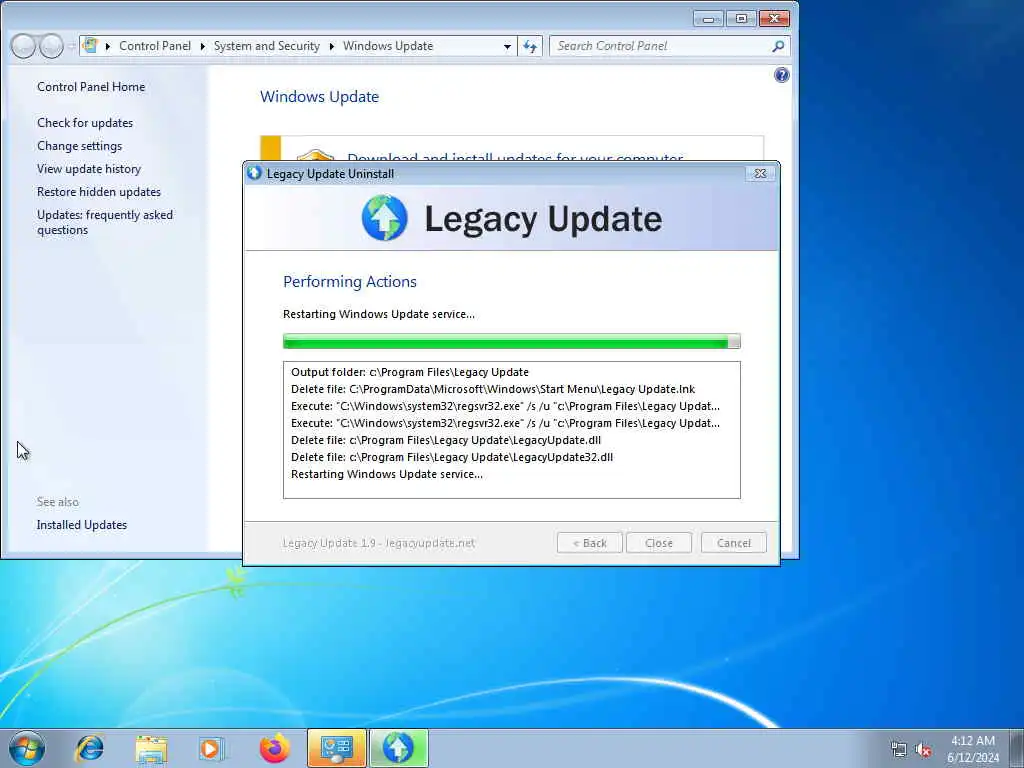
Task: Click the green uninstall progress bar
Action: (511, 341)
